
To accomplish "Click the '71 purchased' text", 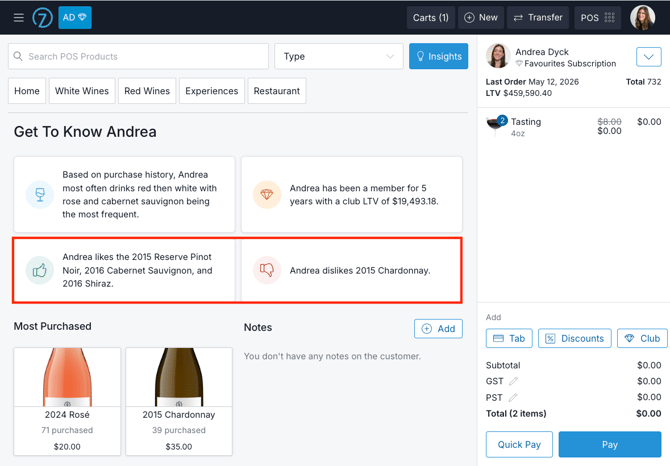I will (x=67, y=430).
